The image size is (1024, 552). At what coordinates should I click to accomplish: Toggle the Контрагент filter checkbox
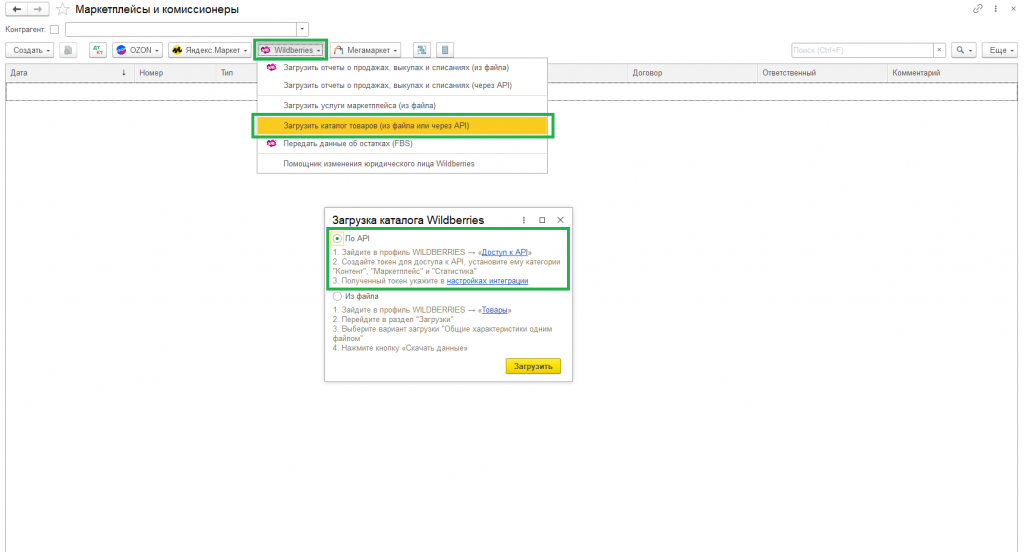tap(55, 29)
